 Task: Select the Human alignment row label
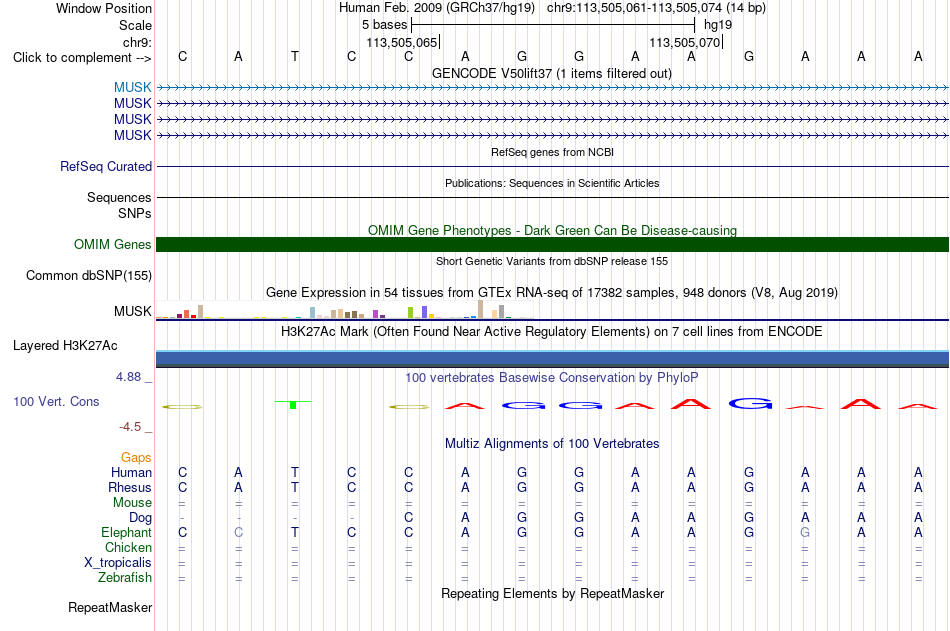131,472
